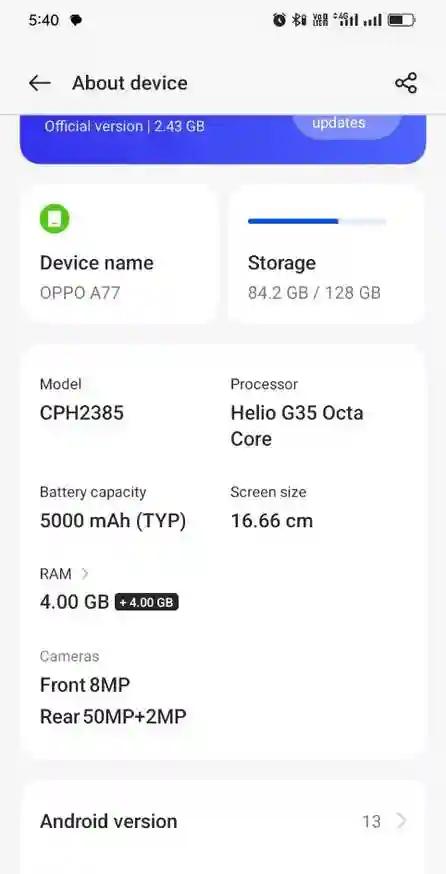Open the Android version row

223,821
